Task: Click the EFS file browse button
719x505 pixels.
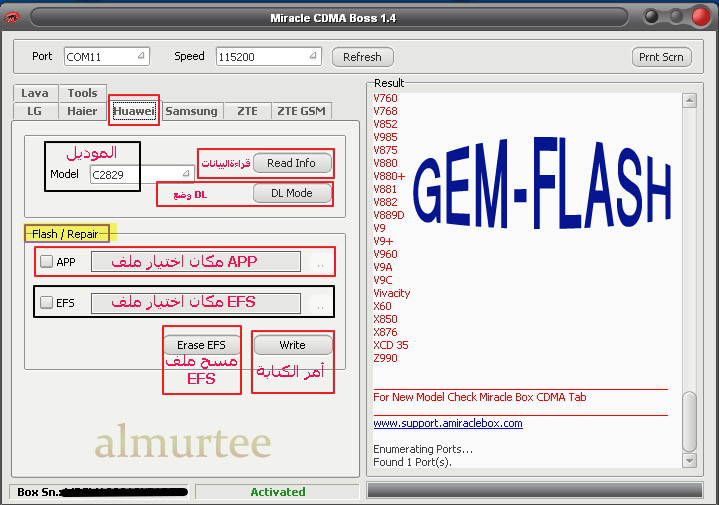Action: pos(320,306)
